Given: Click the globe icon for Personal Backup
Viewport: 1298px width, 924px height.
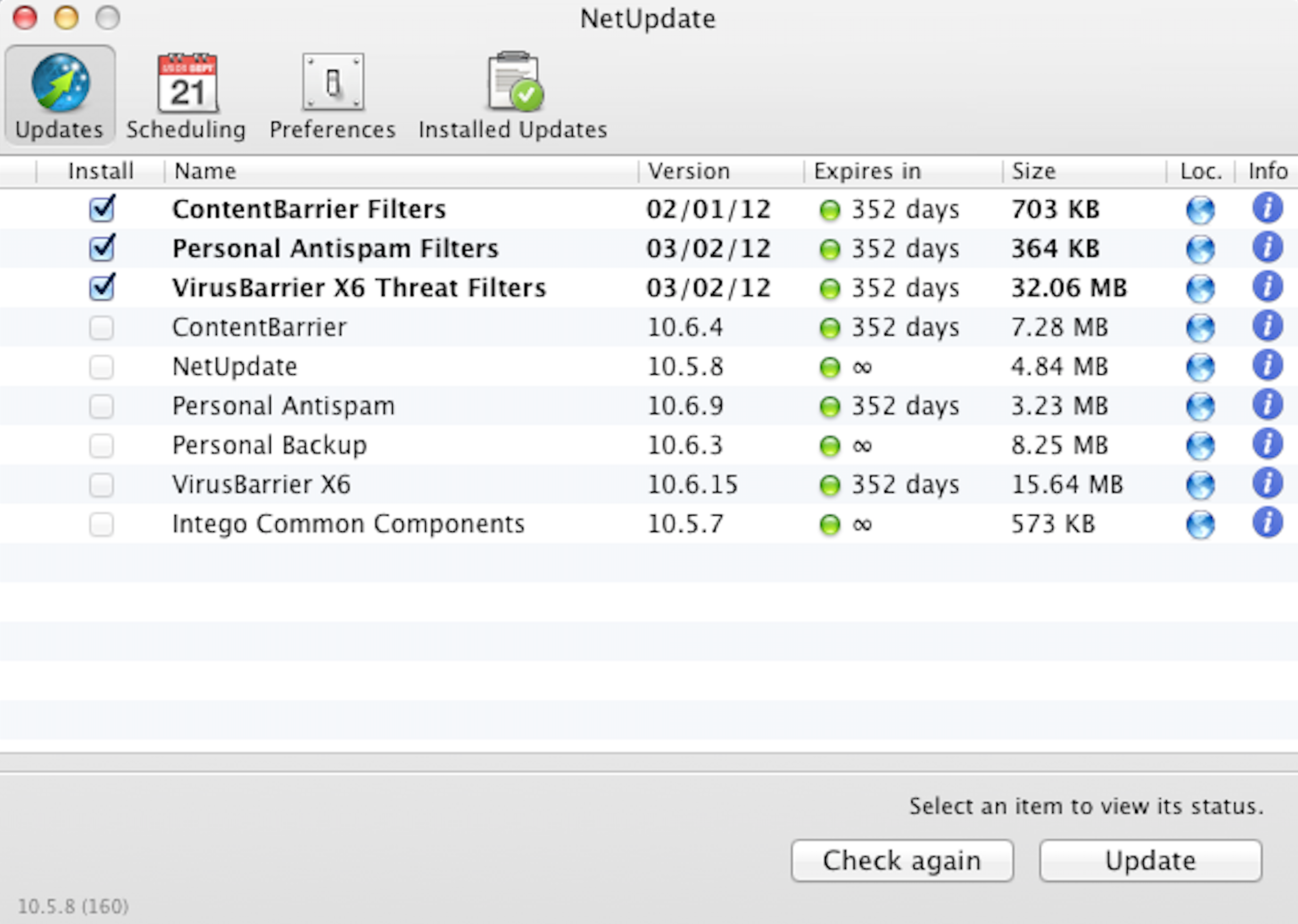Looking at the screenshot, I should coord(1200,446).
